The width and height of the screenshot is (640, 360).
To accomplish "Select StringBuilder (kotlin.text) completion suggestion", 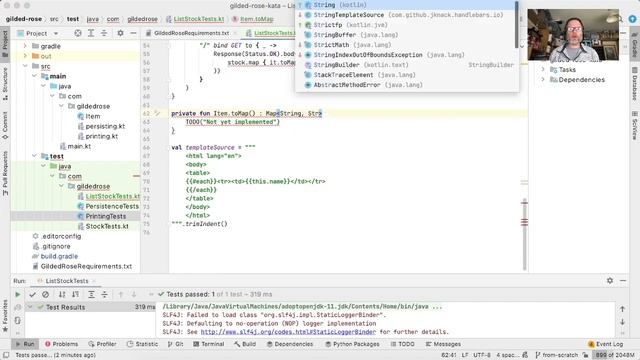I will [x=407, y=65].
